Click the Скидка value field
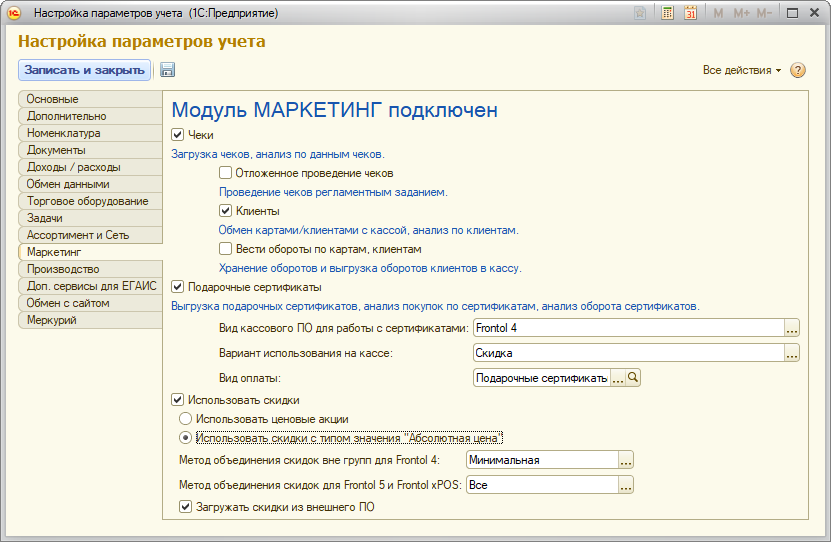831x542 pixels. [629, 353]
